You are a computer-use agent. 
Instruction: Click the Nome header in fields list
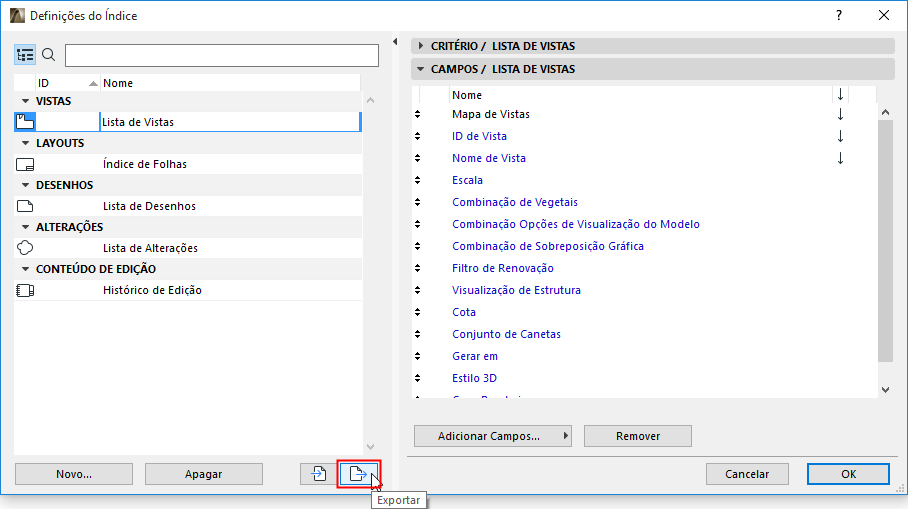point(640,94)
